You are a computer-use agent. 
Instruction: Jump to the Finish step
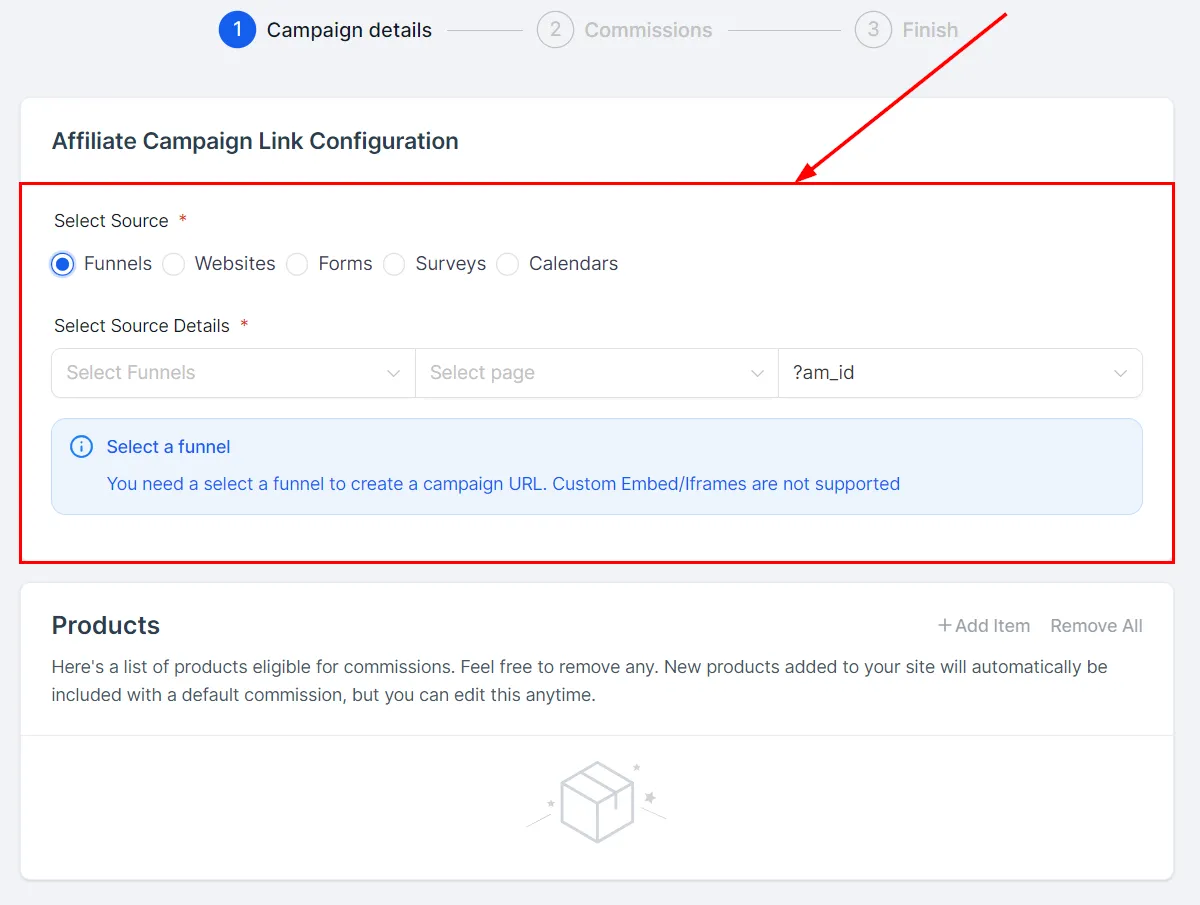pyautogui.click(x=930, y=30)
